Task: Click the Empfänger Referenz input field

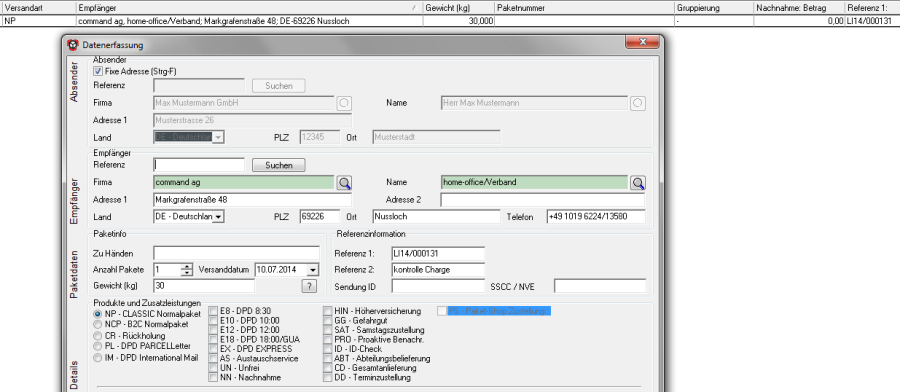Action: tap(199, 165)
